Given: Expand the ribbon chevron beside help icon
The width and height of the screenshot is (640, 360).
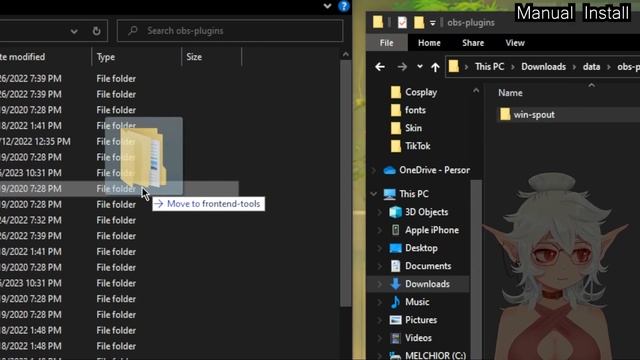Looking at the screenshot, I should pos(327,6).
